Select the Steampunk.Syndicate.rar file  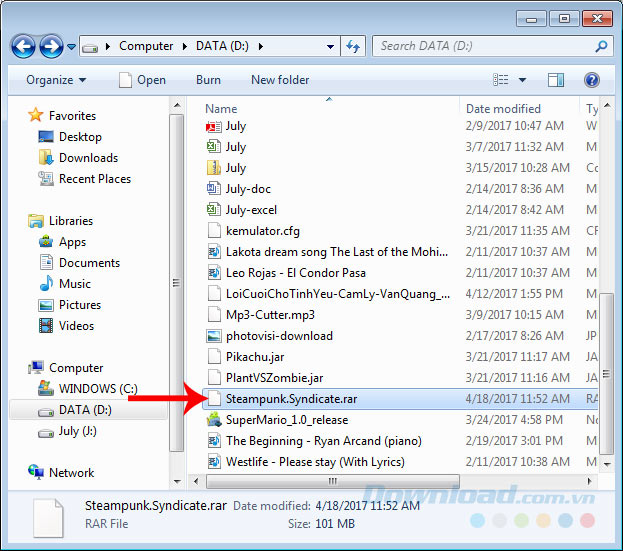coord(291,399)
